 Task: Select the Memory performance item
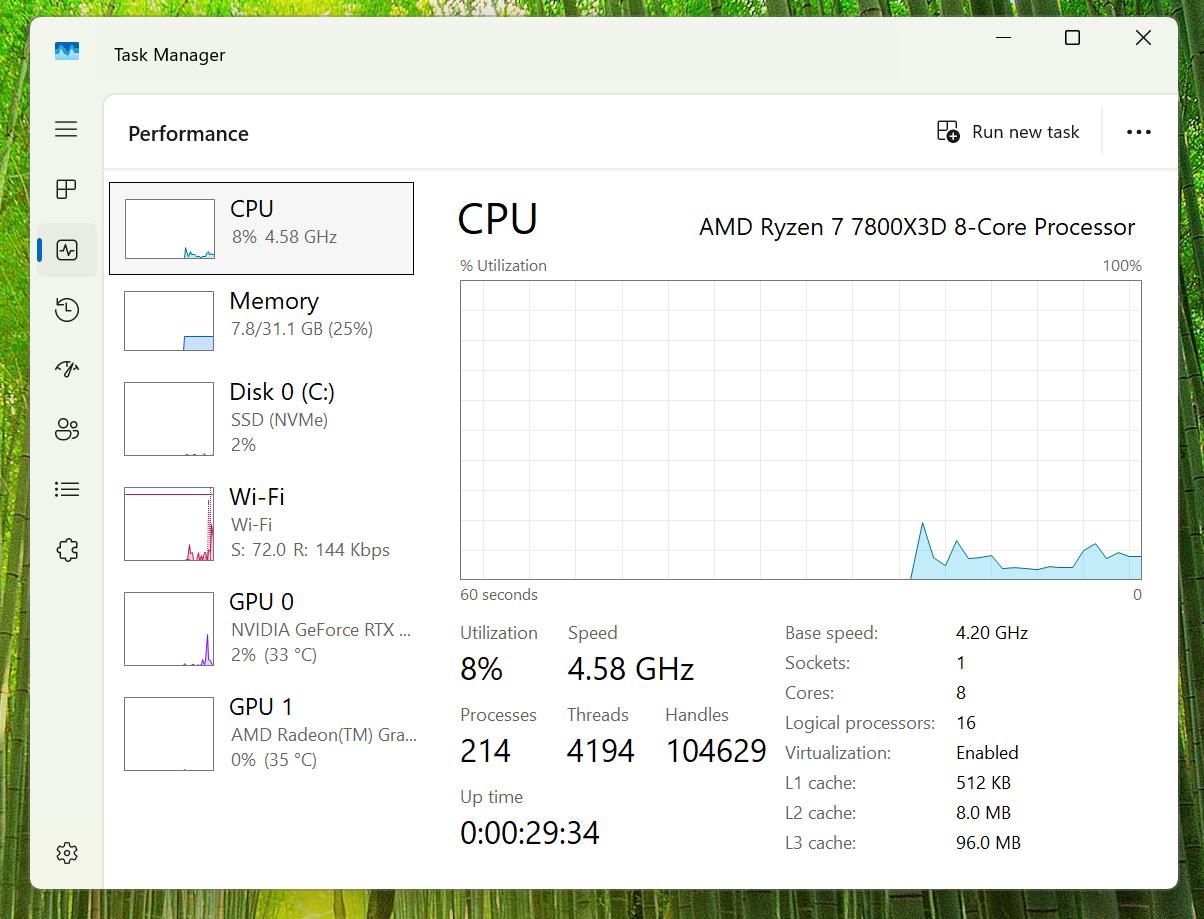(x=261, y=320)
